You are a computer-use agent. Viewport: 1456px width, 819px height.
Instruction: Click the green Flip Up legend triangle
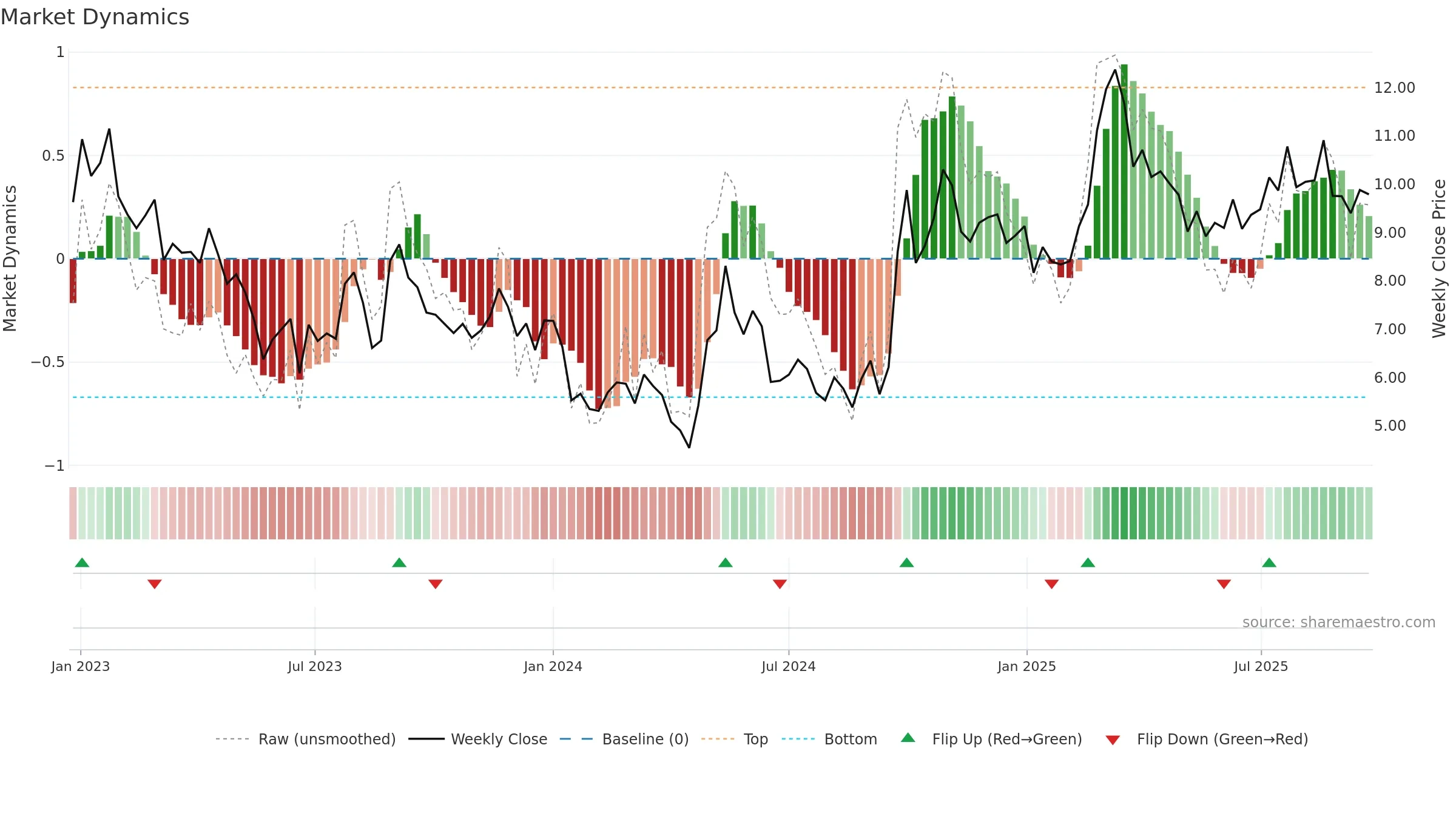coord(908,738)
